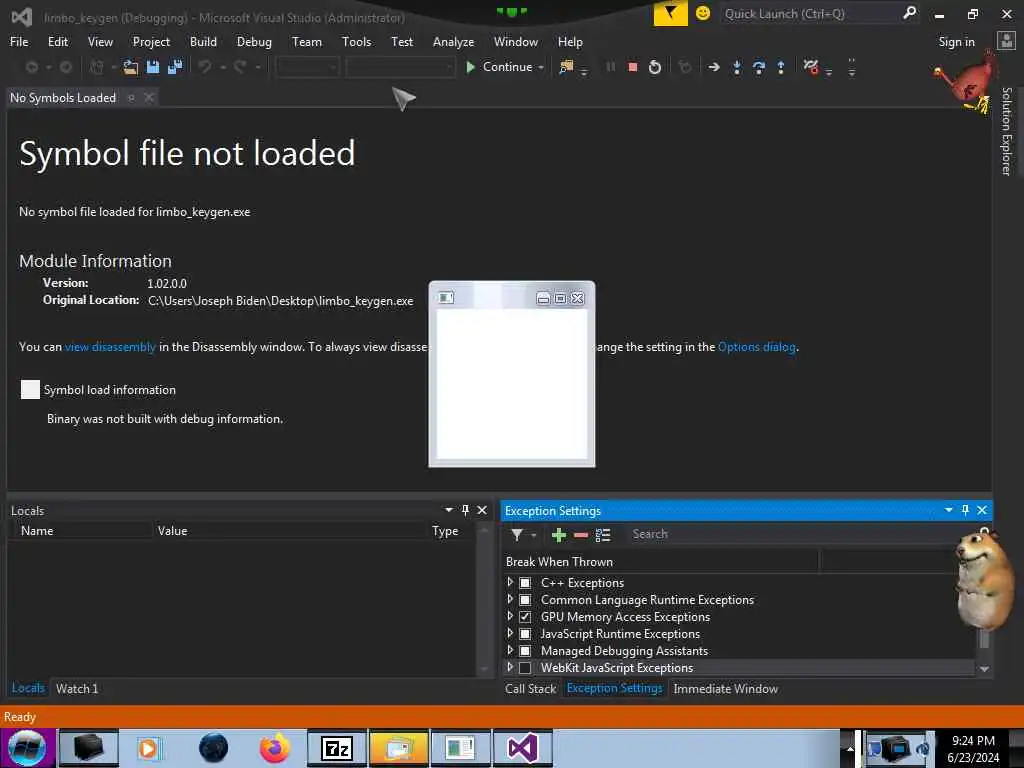Expand WebKit JavaScript Exceptions node
Viewport: 1024px width, 768px height.
coord(510,666)
